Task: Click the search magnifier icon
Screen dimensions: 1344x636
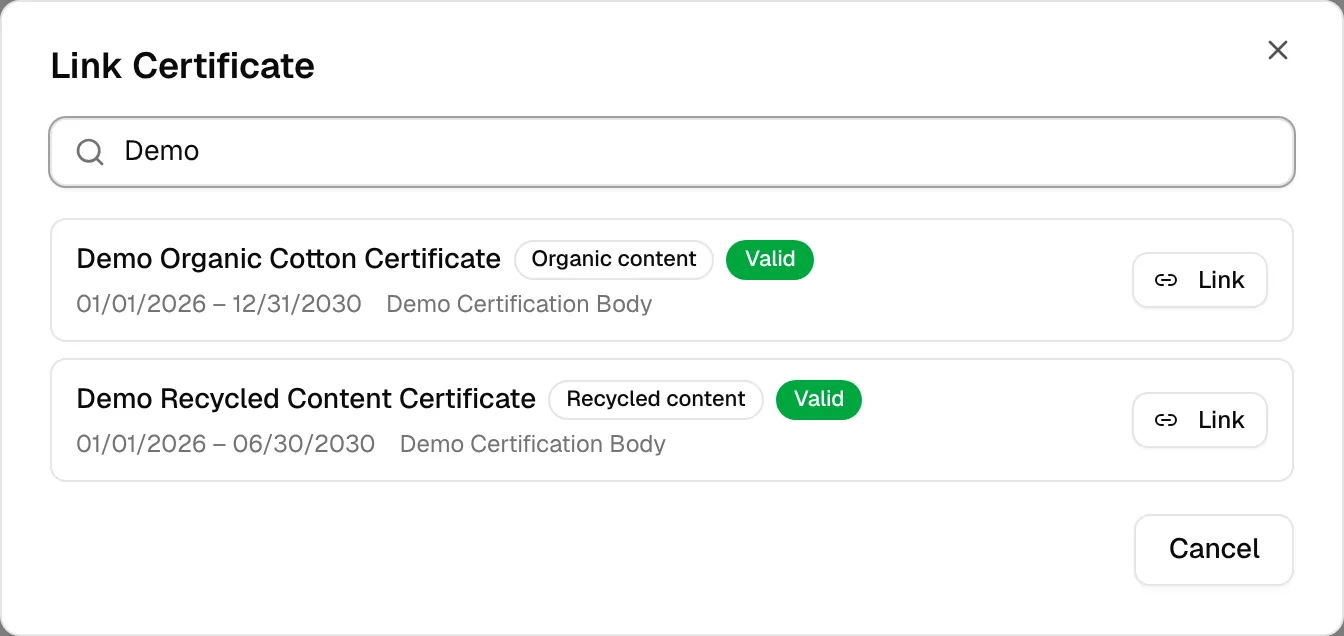Action: 90,152
